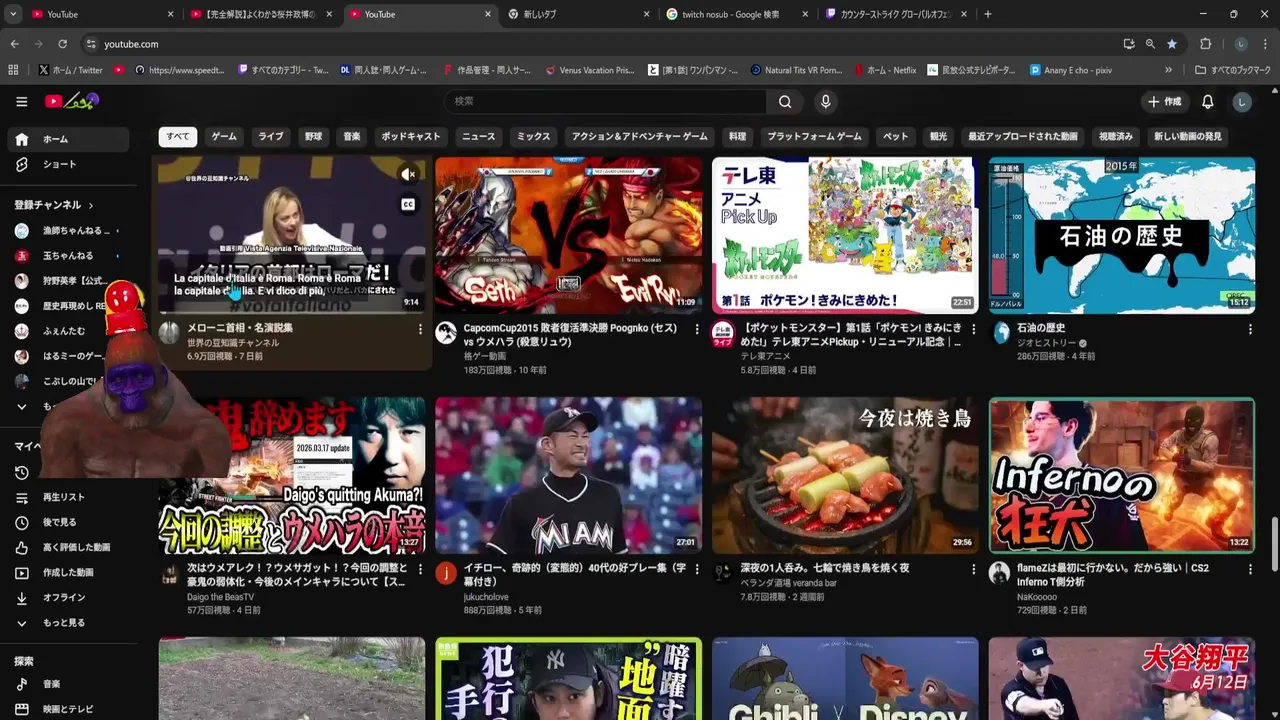The image size is (1280, 720).
Task: Open a new browser tab
Action: click(988, 14)
